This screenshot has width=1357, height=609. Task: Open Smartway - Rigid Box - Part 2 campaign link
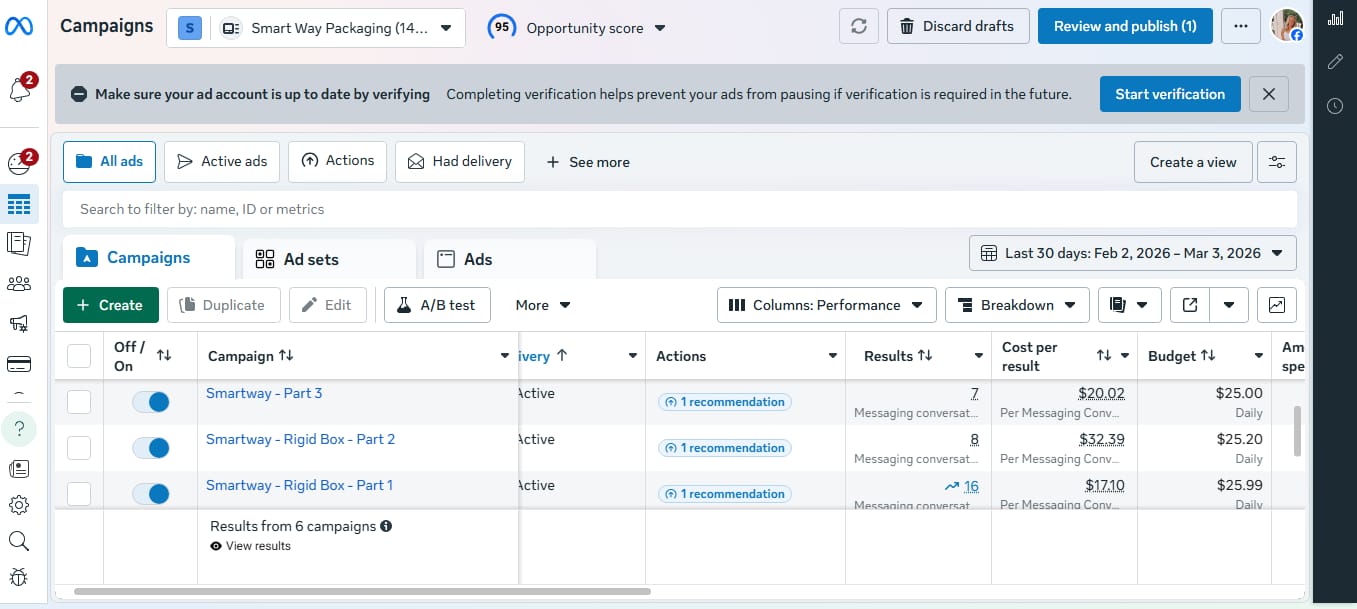(300, 439)
